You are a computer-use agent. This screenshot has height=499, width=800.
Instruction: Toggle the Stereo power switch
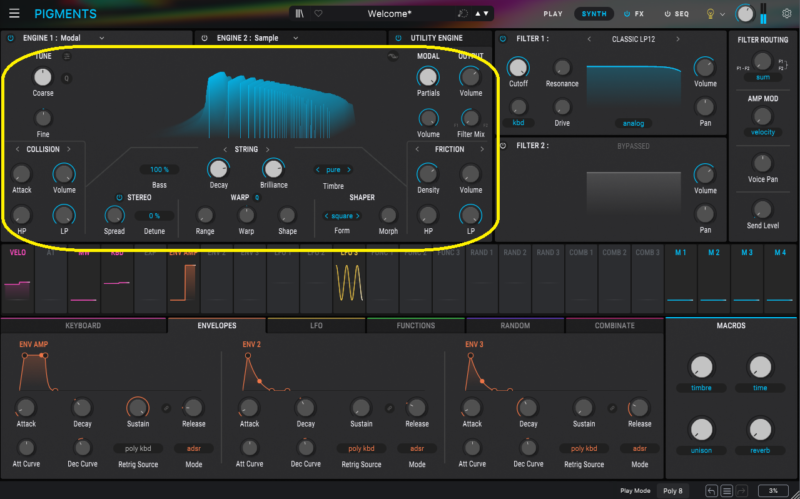click(x=119, y=197)
